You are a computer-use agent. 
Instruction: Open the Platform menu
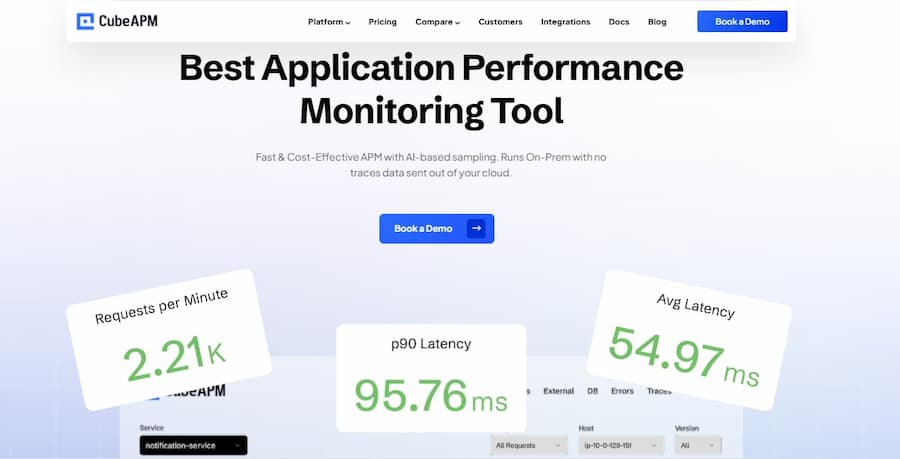(329, 22)
